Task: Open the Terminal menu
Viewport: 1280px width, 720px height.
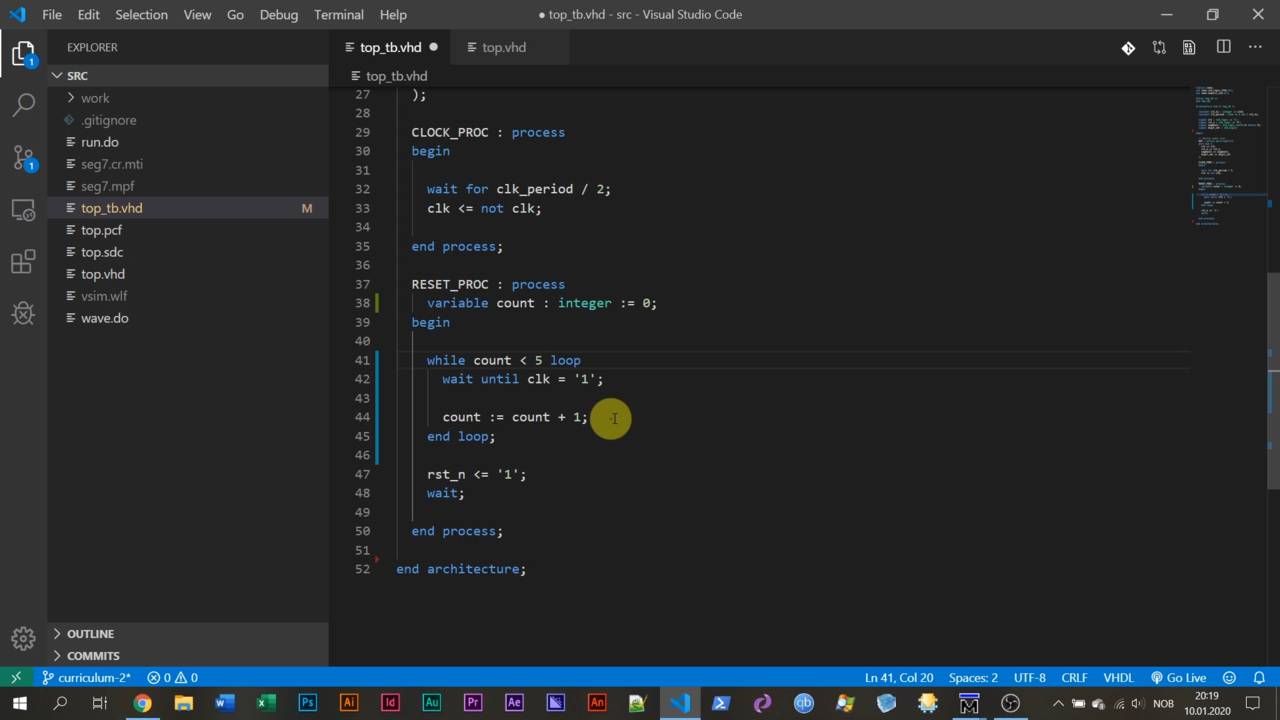Action: tap(338, 15)
